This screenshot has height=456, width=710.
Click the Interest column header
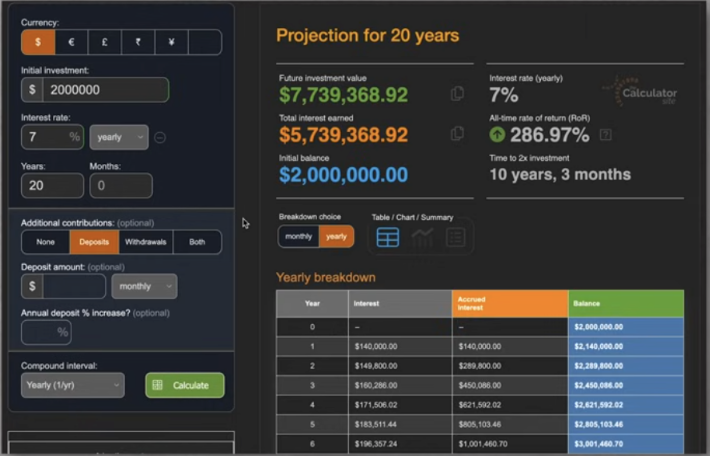pos(400,303)
